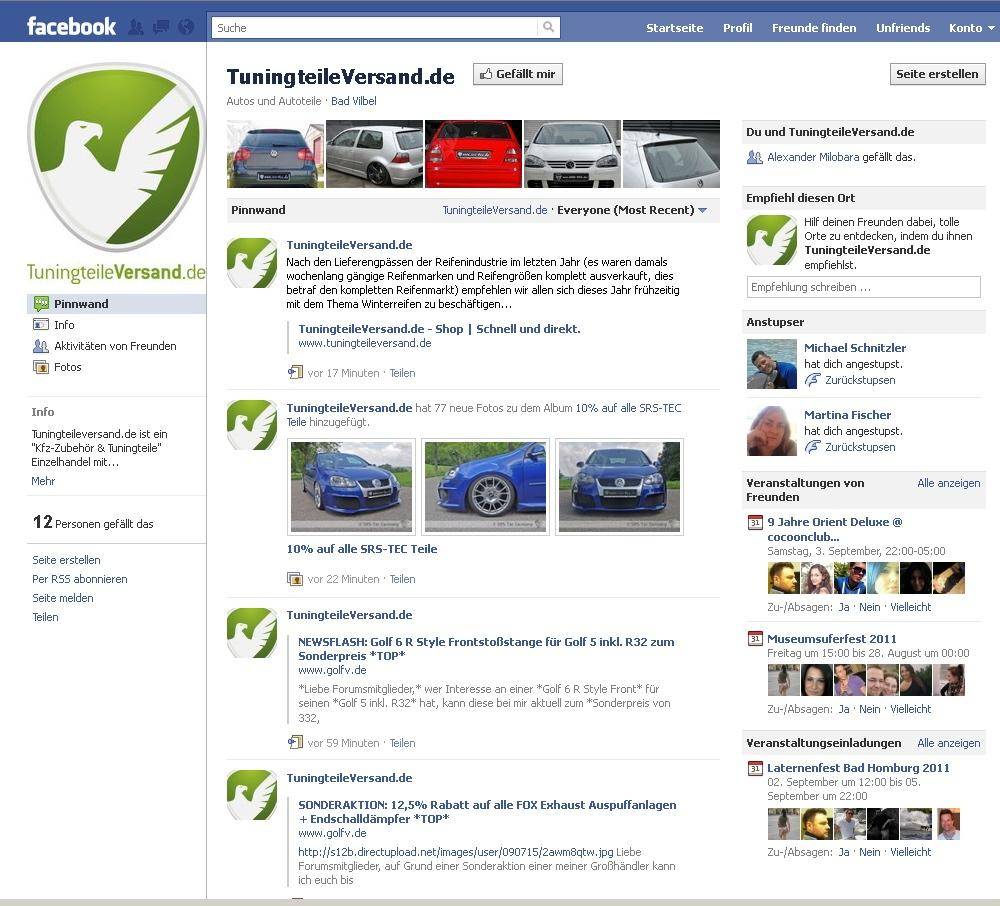
Task: Click Alle anzeigen next to Veranstaltungen von Freunden
Action: click(x=948, y=483)
